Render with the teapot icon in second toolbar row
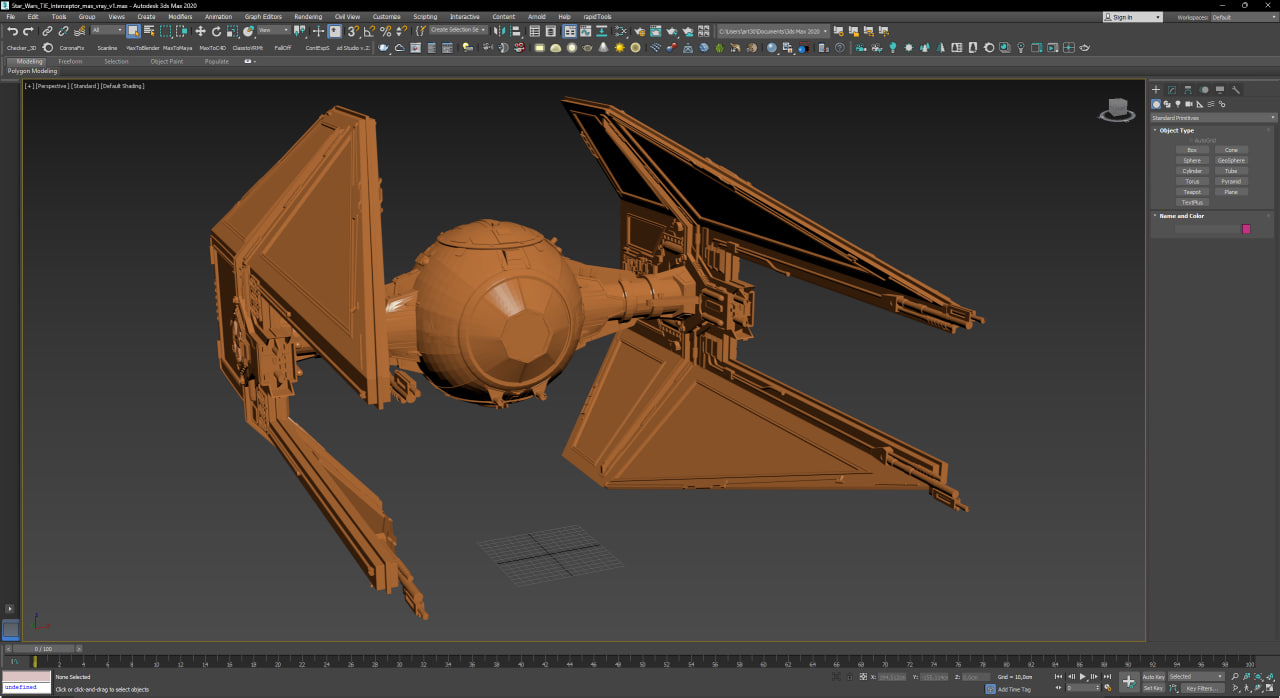The width and height of the screenshot is (1280, 698). (x=383, y=47)
